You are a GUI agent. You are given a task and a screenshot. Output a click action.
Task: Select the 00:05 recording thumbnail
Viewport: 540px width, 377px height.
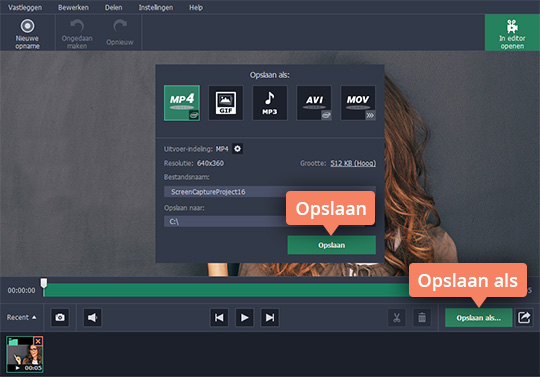point(24,354)
